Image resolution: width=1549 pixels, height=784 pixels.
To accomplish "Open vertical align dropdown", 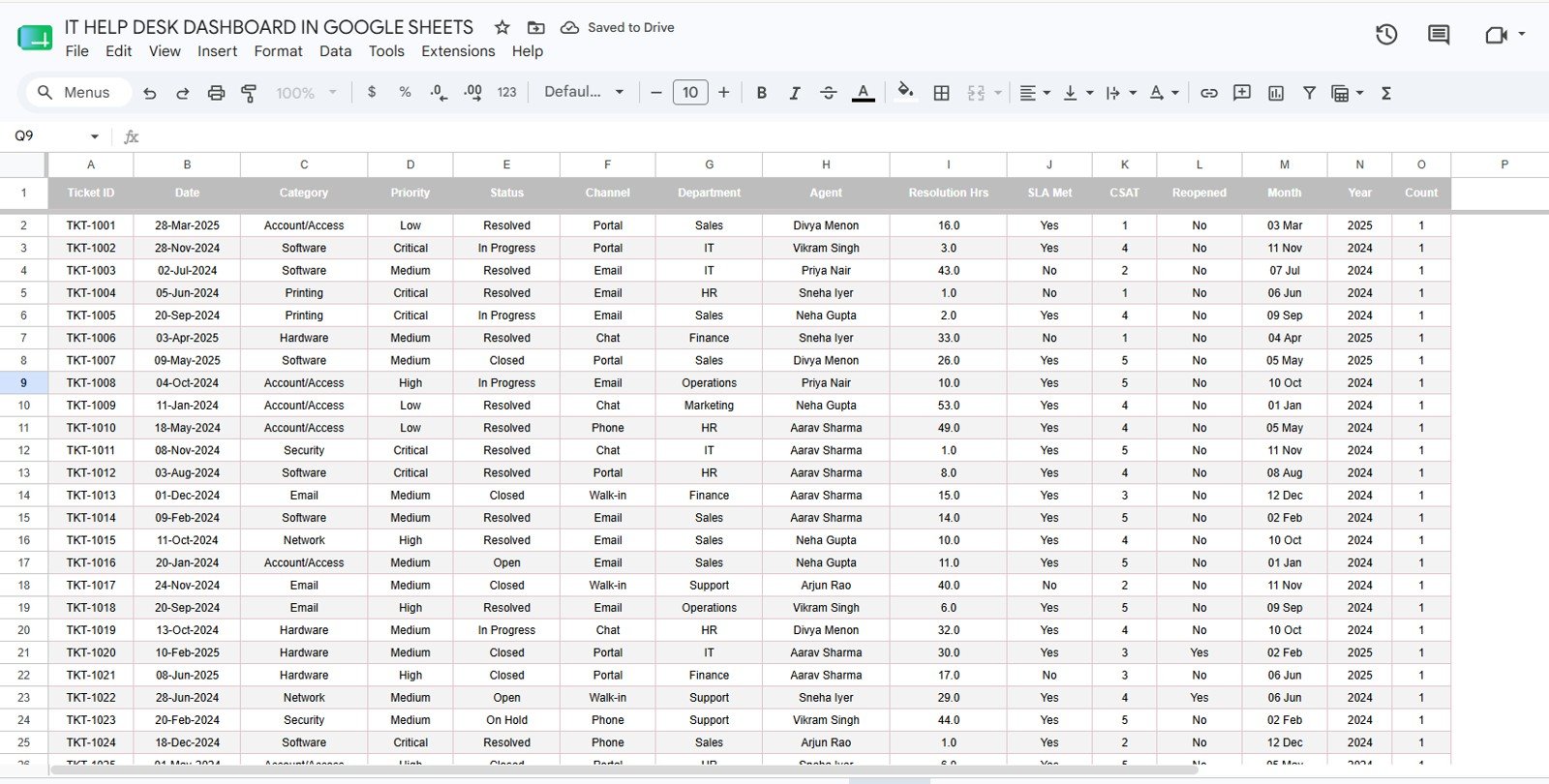I will point(1078,93).
